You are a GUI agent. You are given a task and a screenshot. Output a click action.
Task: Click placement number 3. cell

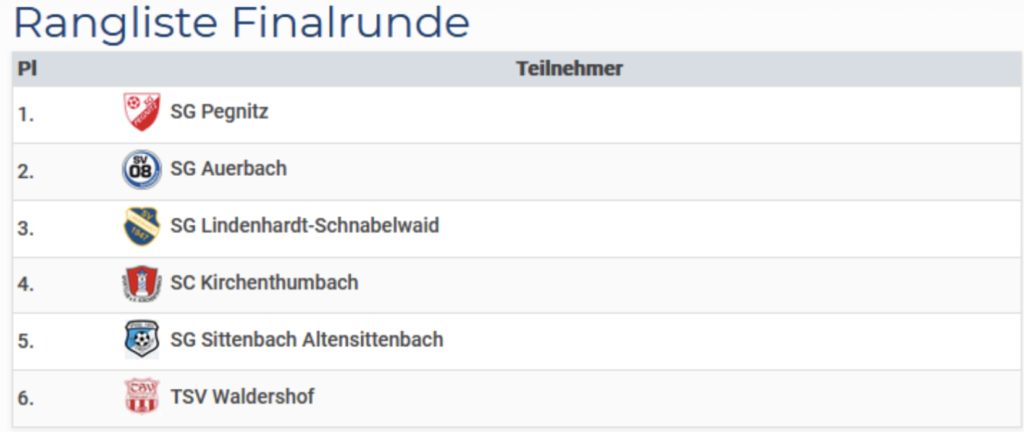[x=26, y=227]
